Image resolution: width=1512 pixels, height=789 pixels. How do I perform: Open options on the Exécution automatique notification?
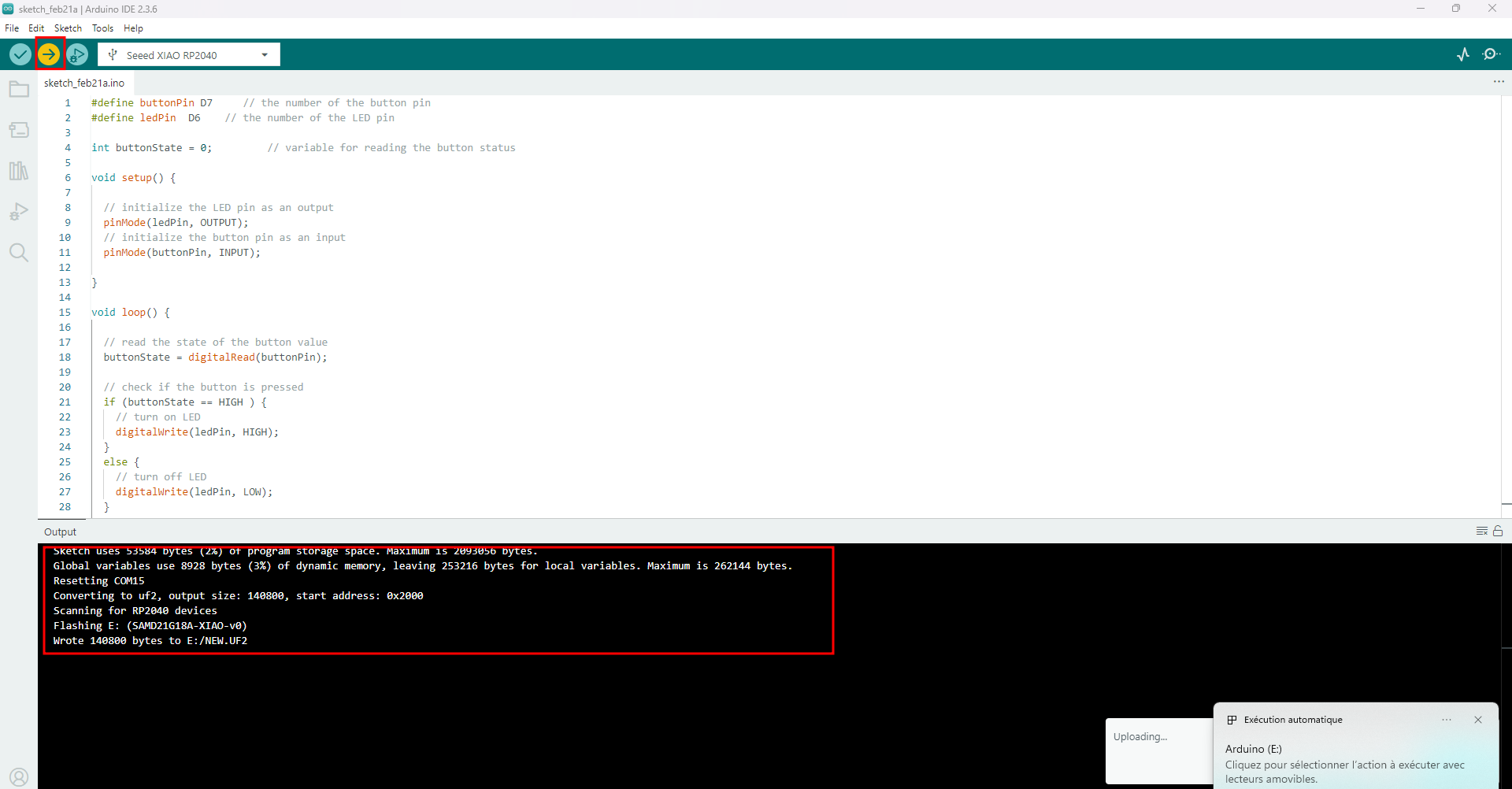pos(1447,720)
